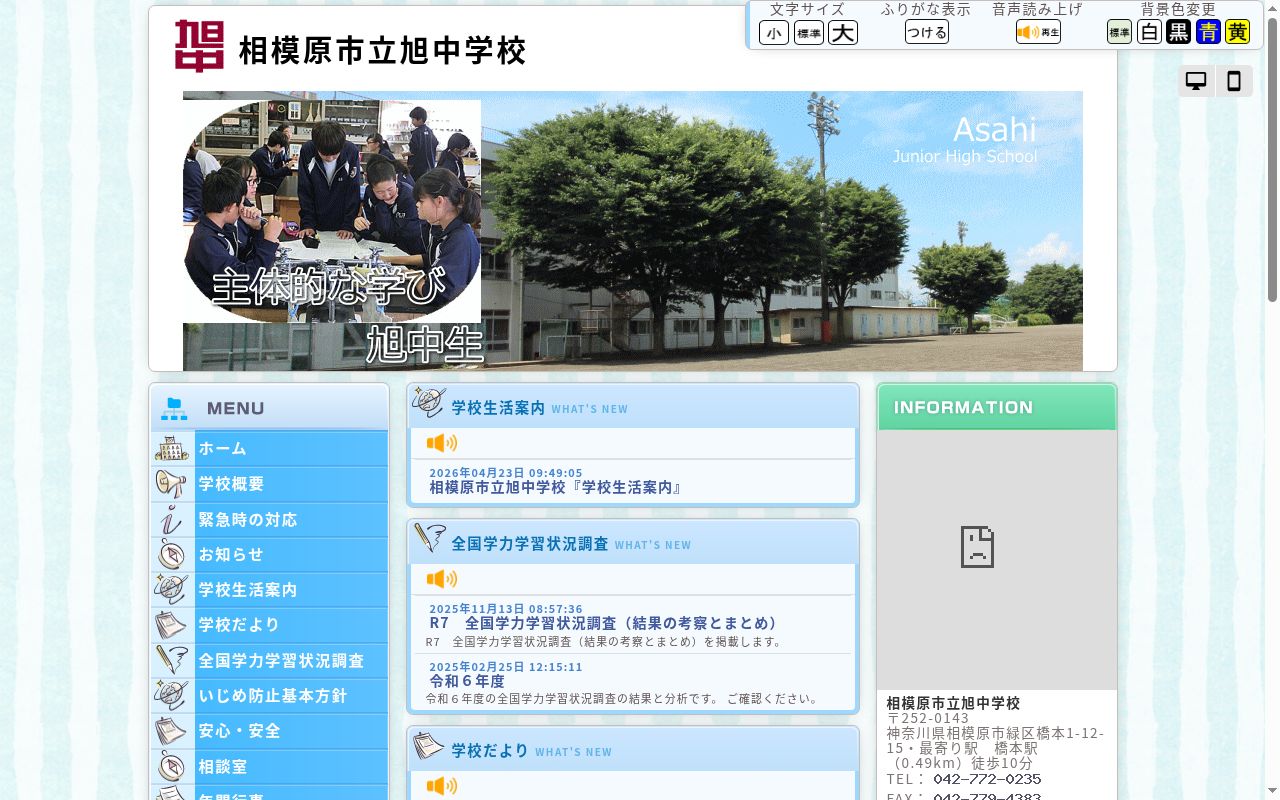The image size is (1280, 800).
Task: Click the globe icon beside 学校生活案内 menu
Action: pyautogui.click(x=172, y=590)
